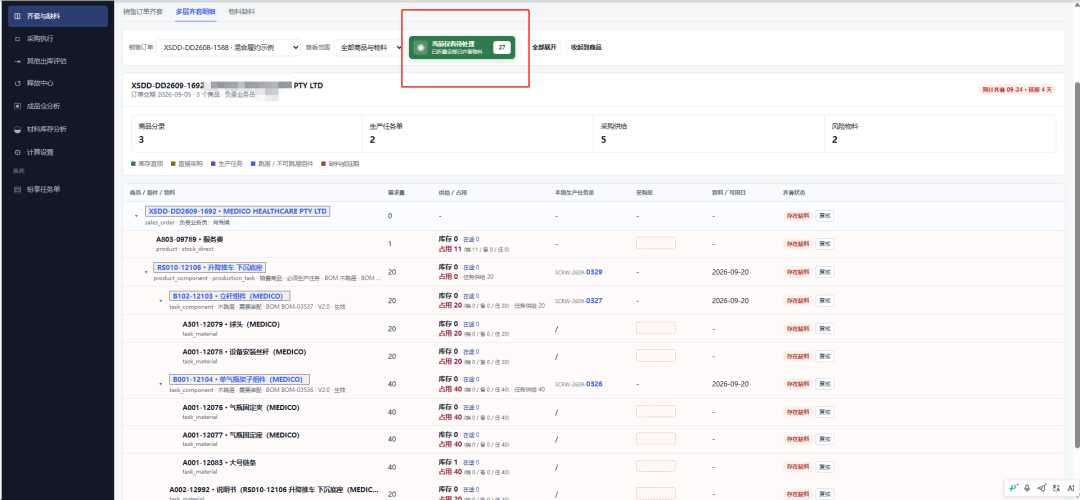
Task: Click the purple 生产任务 legend swatch
Action: (x=214, y=164)
